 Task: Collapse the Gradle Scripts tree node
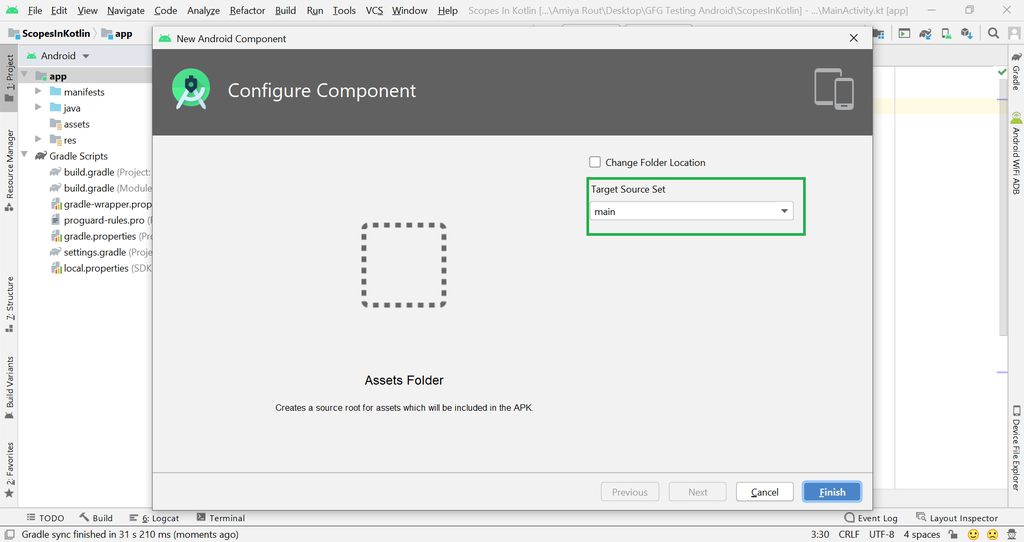tap(24, 155)
